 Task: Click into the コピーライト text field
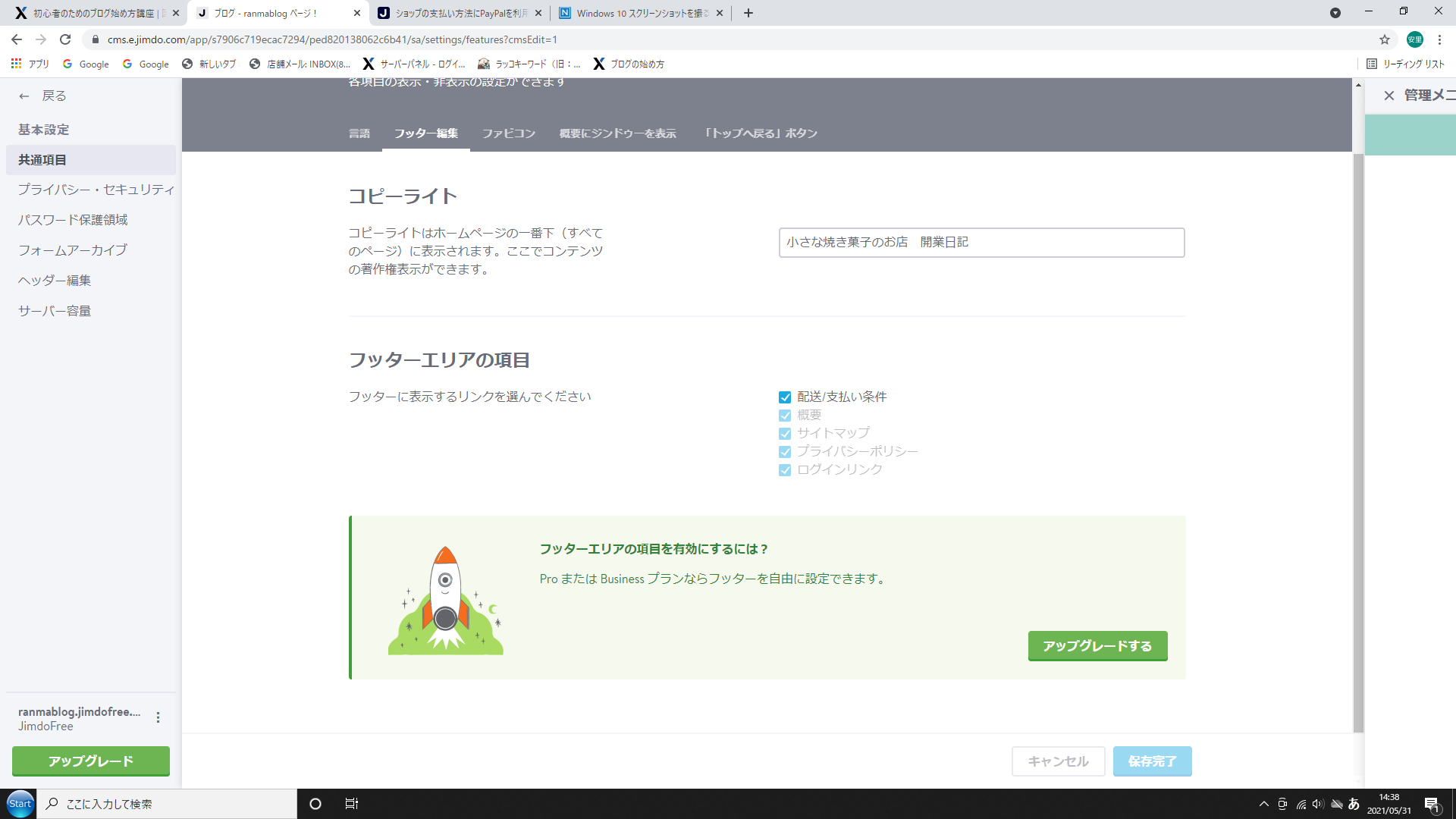pyautogui.click(x=981, y=243)
